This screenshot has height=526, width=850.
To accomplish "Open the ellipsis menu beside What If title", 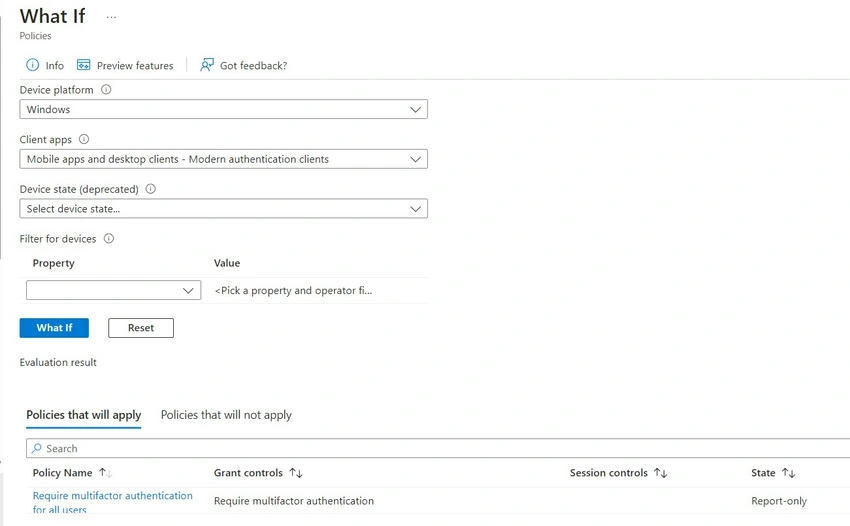I will click(111, 17).
